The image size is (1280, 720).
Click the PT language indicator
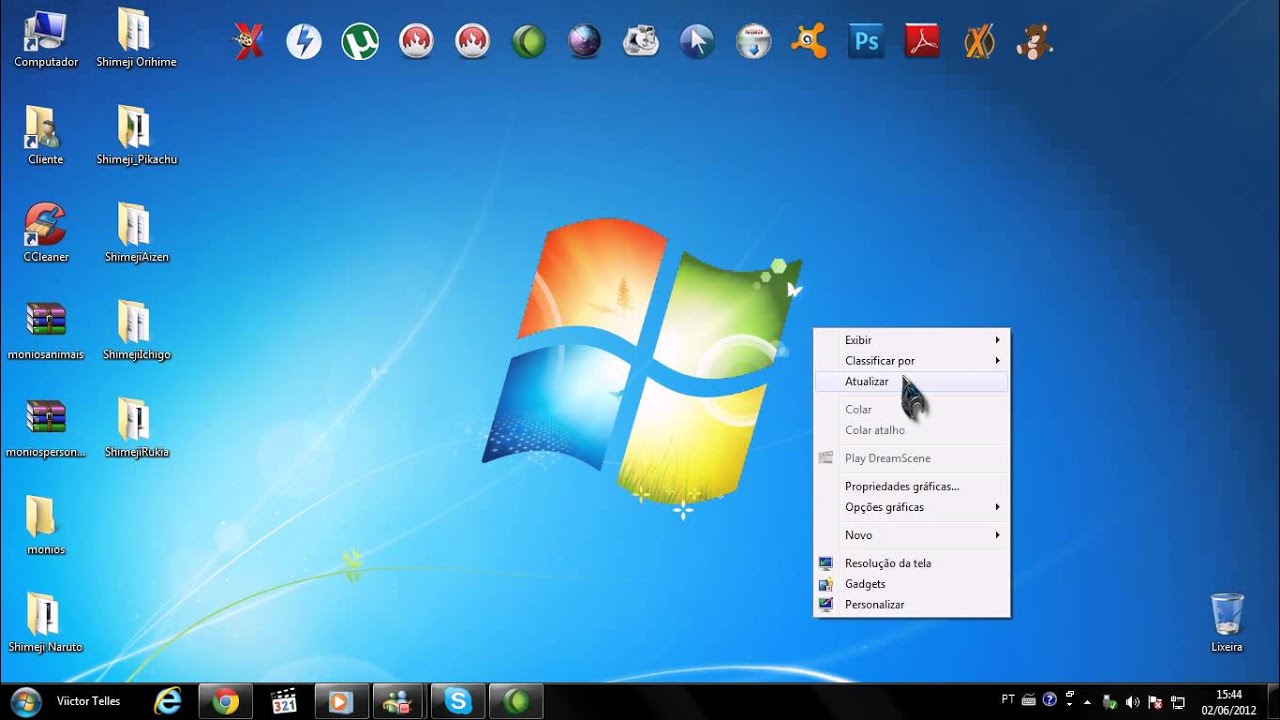[x=1008, y=699]
